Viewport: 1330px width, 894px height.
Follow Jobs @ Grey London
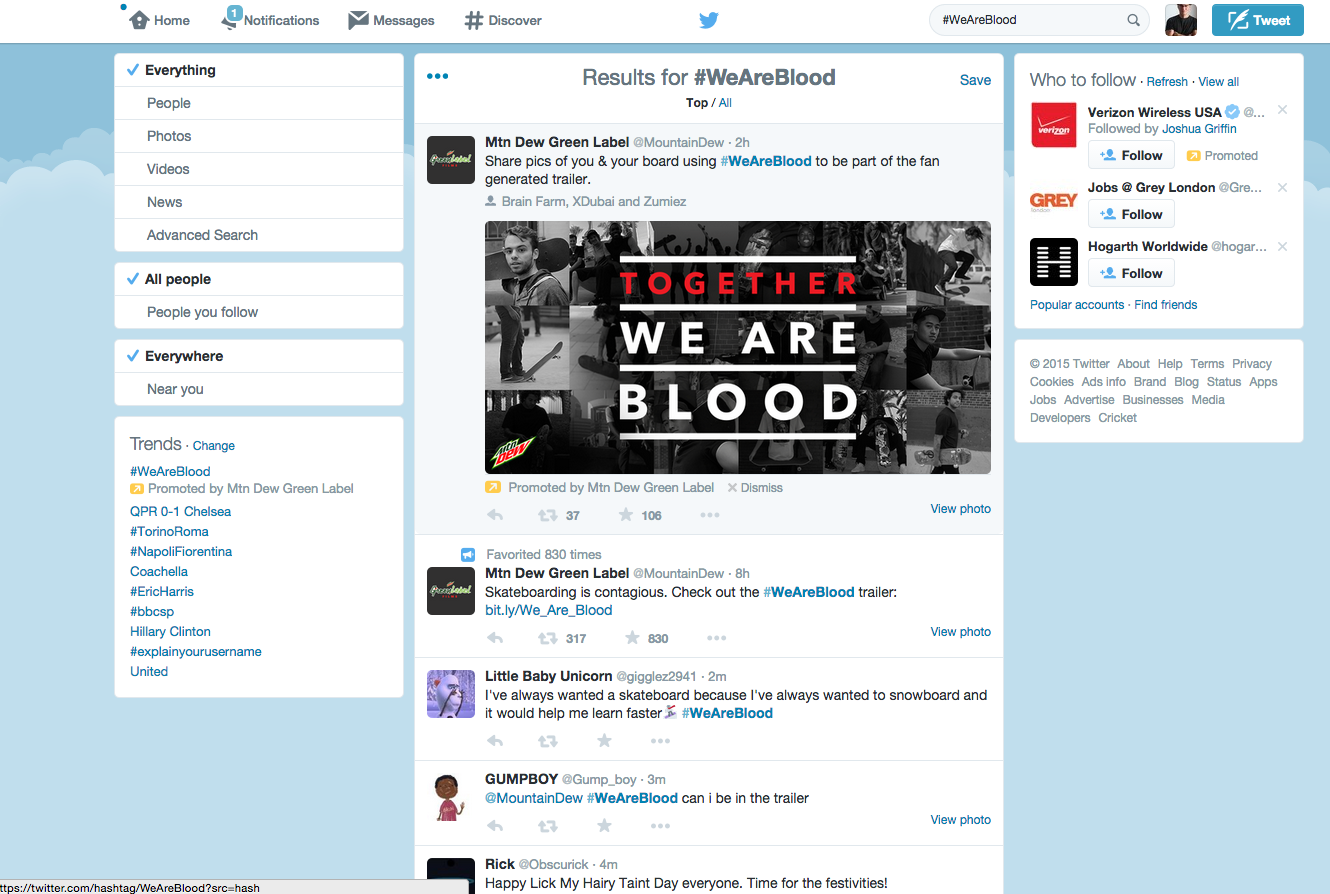point(1131,214)
